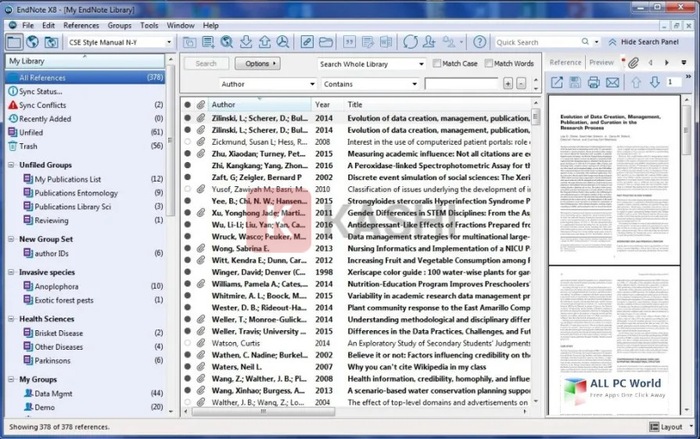
Task: Go to next PDF page arrow
Action: (x=655, y=82)
